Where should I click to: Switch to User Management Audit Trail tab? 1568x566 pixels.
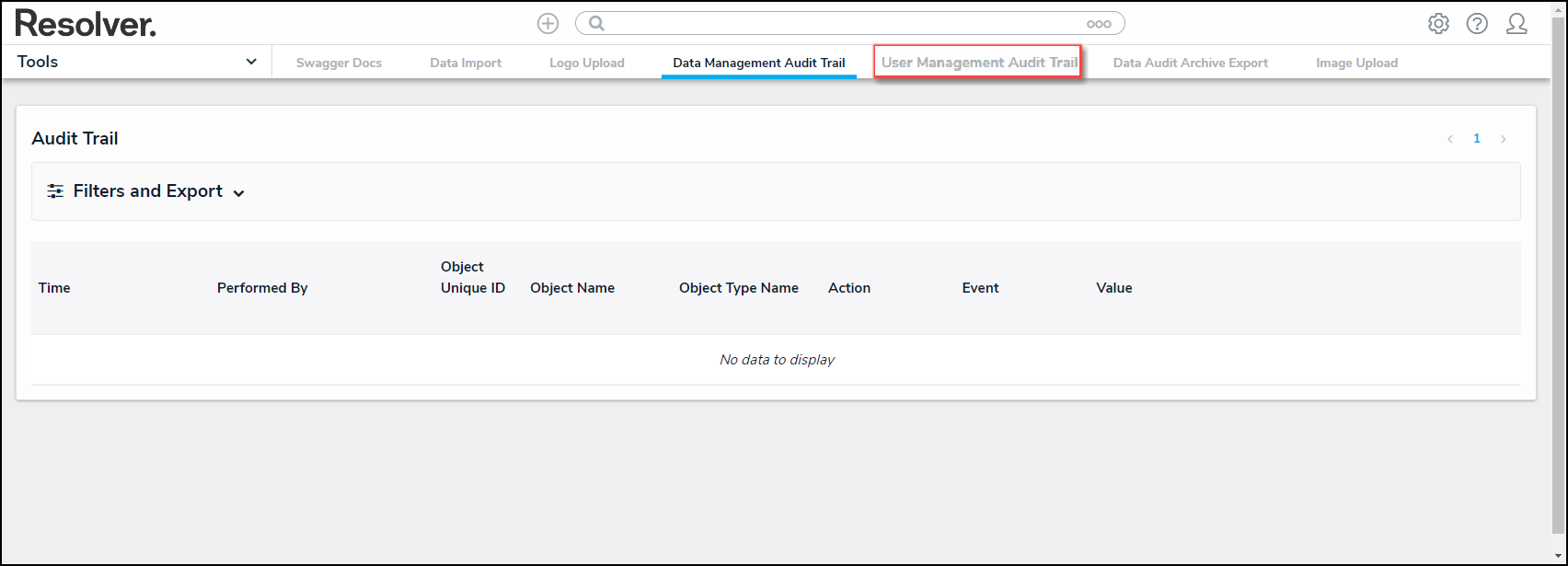(x=978, y=63)
